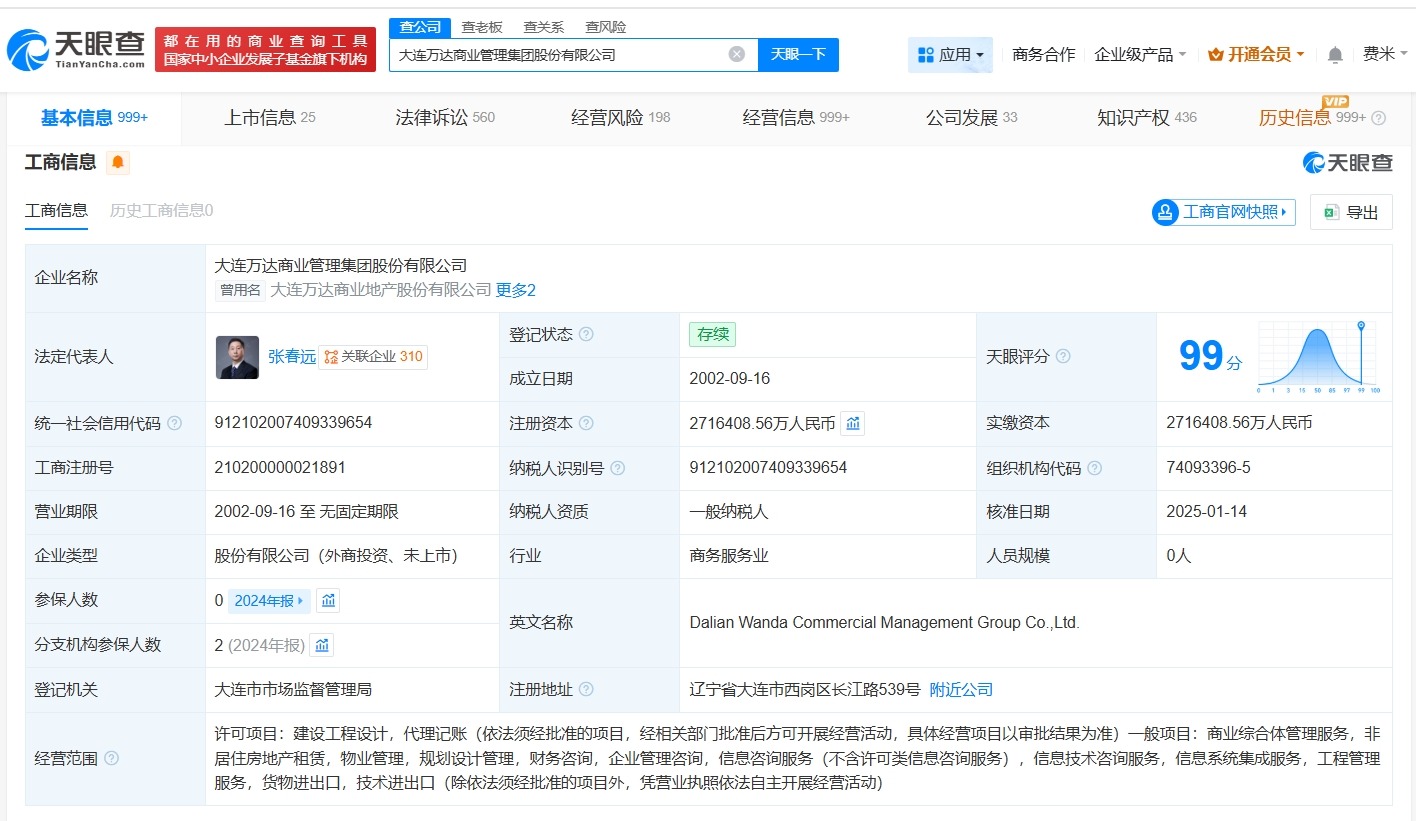Click the chart icon after 2024年报 in 参保人数

pos(330,600)
